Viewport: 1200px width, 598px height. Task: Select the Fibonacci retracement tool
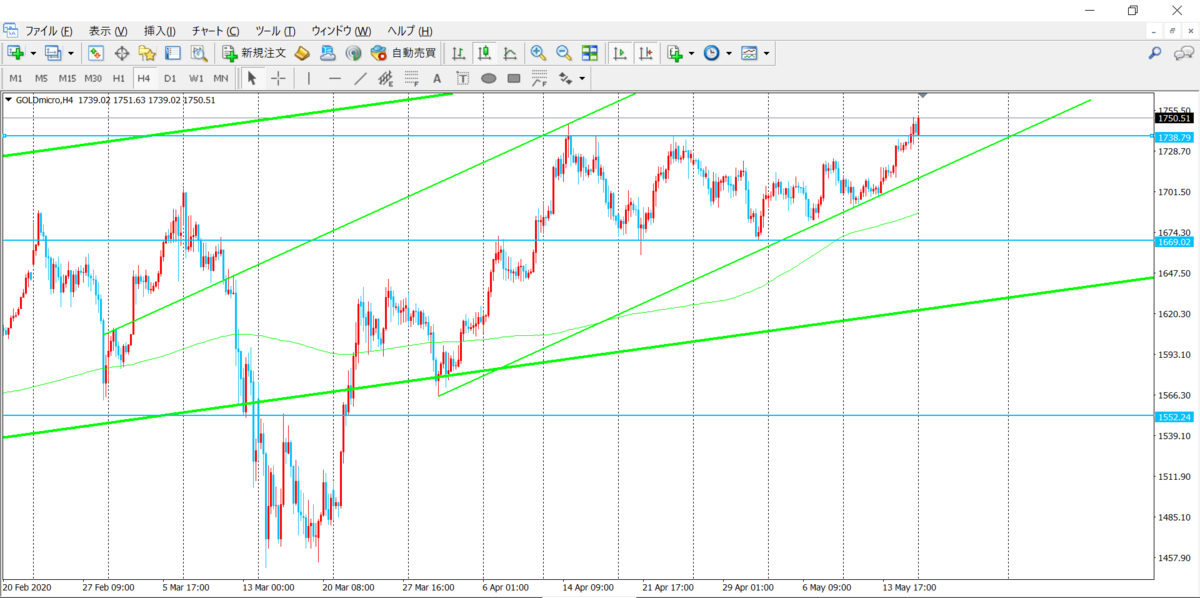pos(412,78)
